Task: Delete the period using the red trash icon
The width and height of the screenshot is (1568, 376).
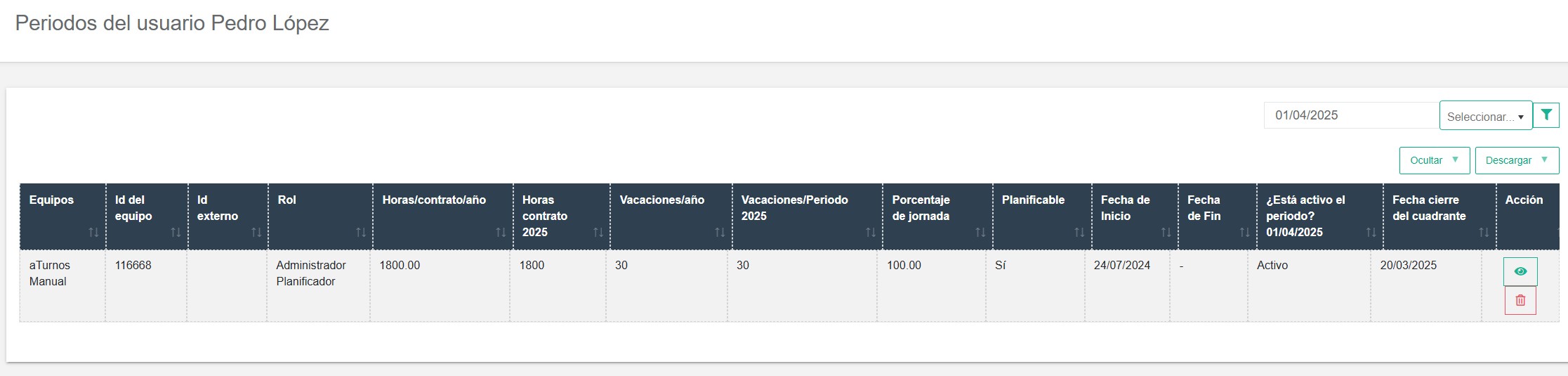Action: [1520, 301]
